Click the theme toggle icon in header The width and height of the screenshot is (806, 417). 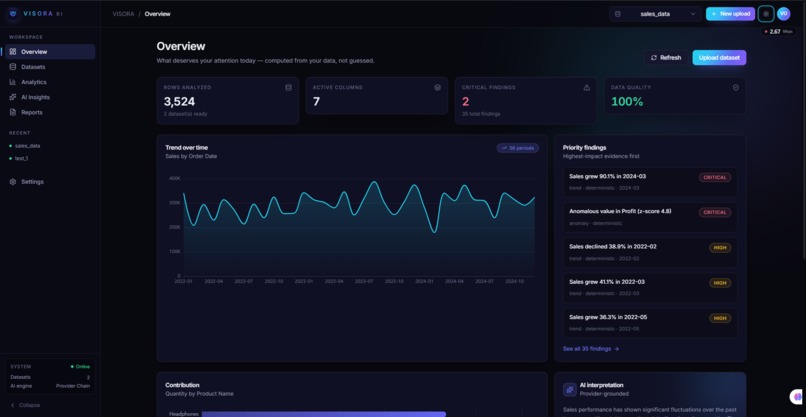(766, 14)
